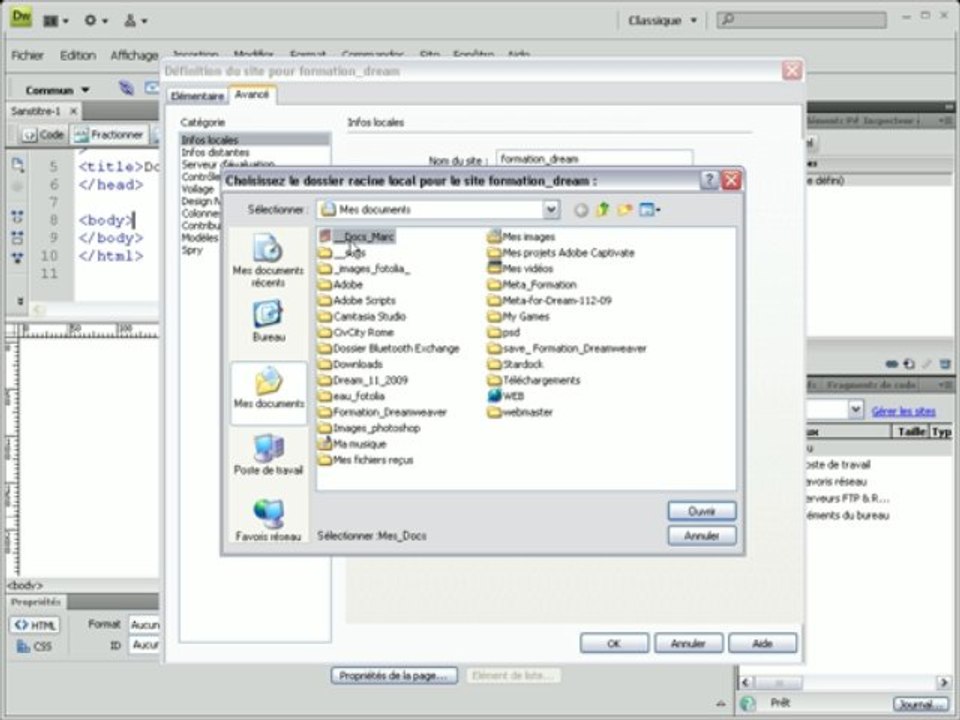This screenshot has height=720, width=960.
Task: Click OK in site definition dialog
Action: coord(614,643)
